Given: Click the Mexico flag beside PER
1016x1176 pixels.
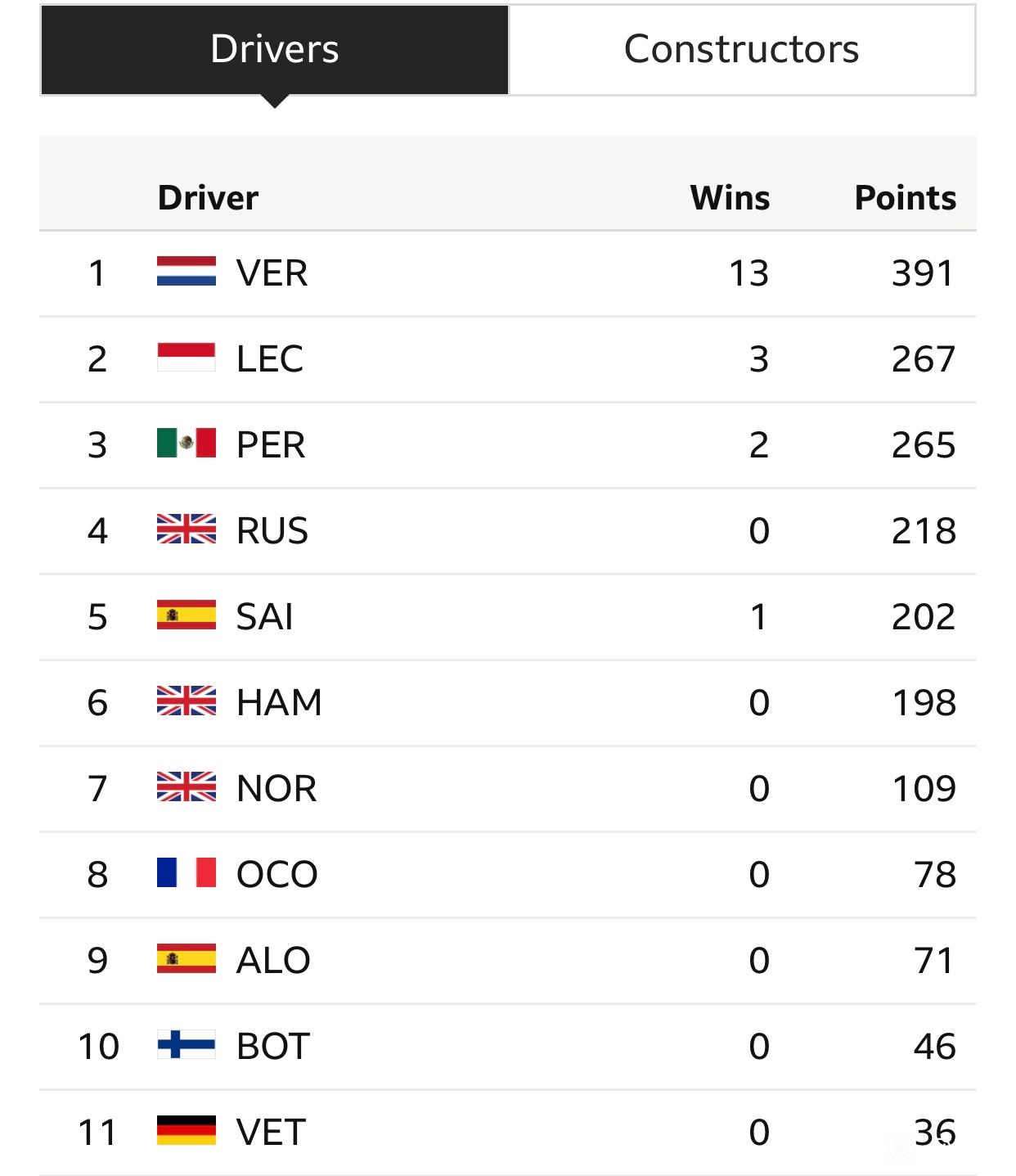Looking at the screenshot, I should pos(187,444).
